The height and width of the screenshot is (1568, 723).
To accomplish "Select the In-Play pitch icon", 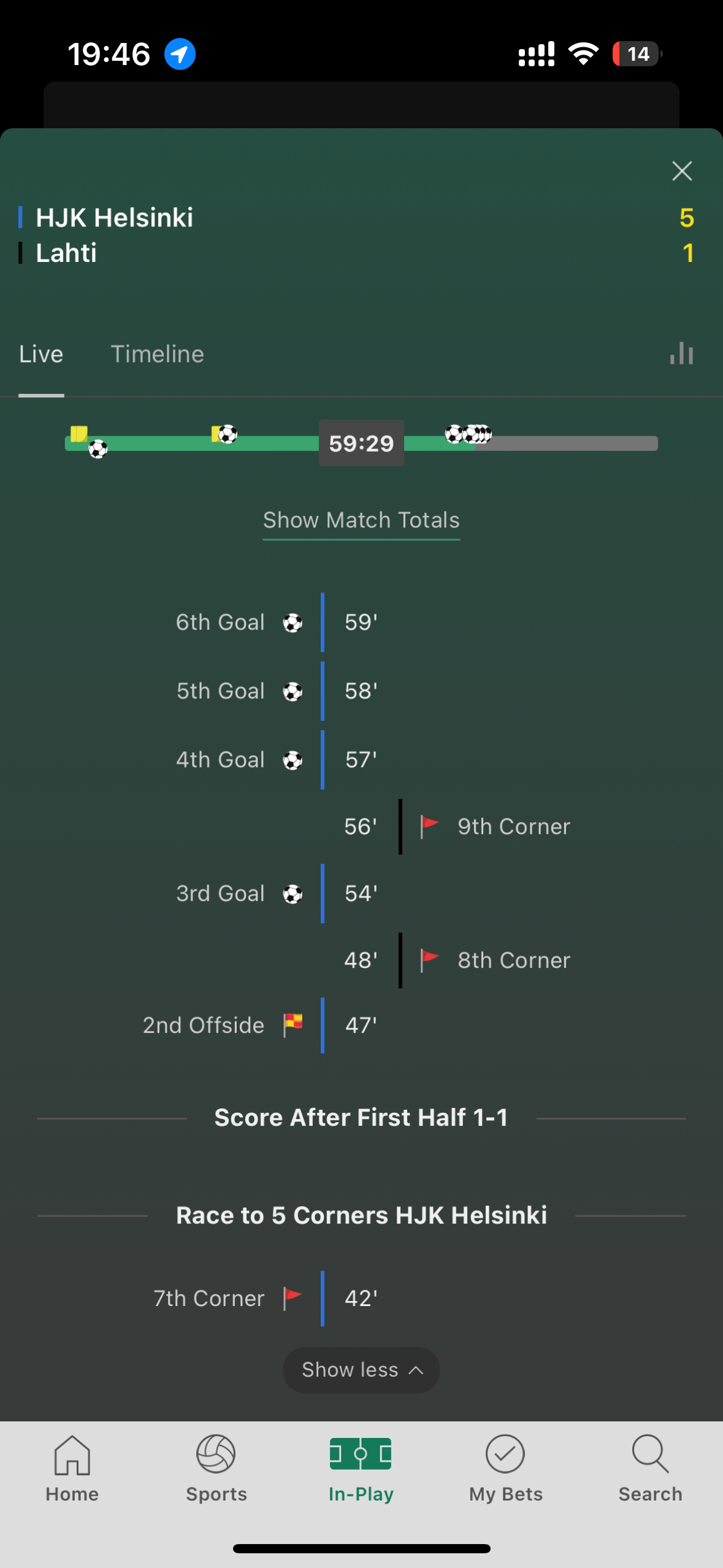I will click(361, 1454).
